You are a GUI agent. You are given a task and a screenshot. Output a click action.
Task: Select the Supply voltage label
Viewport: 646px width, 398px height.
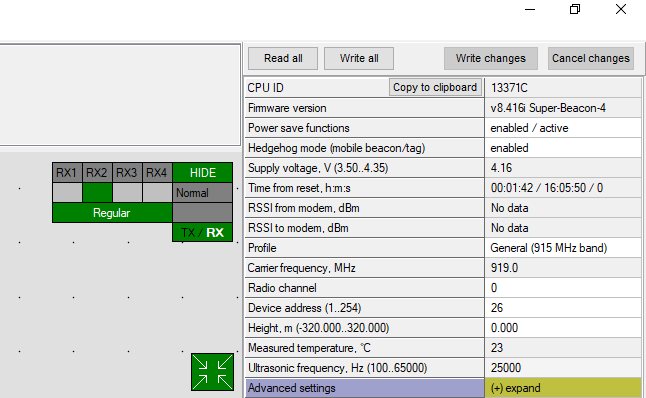pyautogui.click(x=318, y=168)
